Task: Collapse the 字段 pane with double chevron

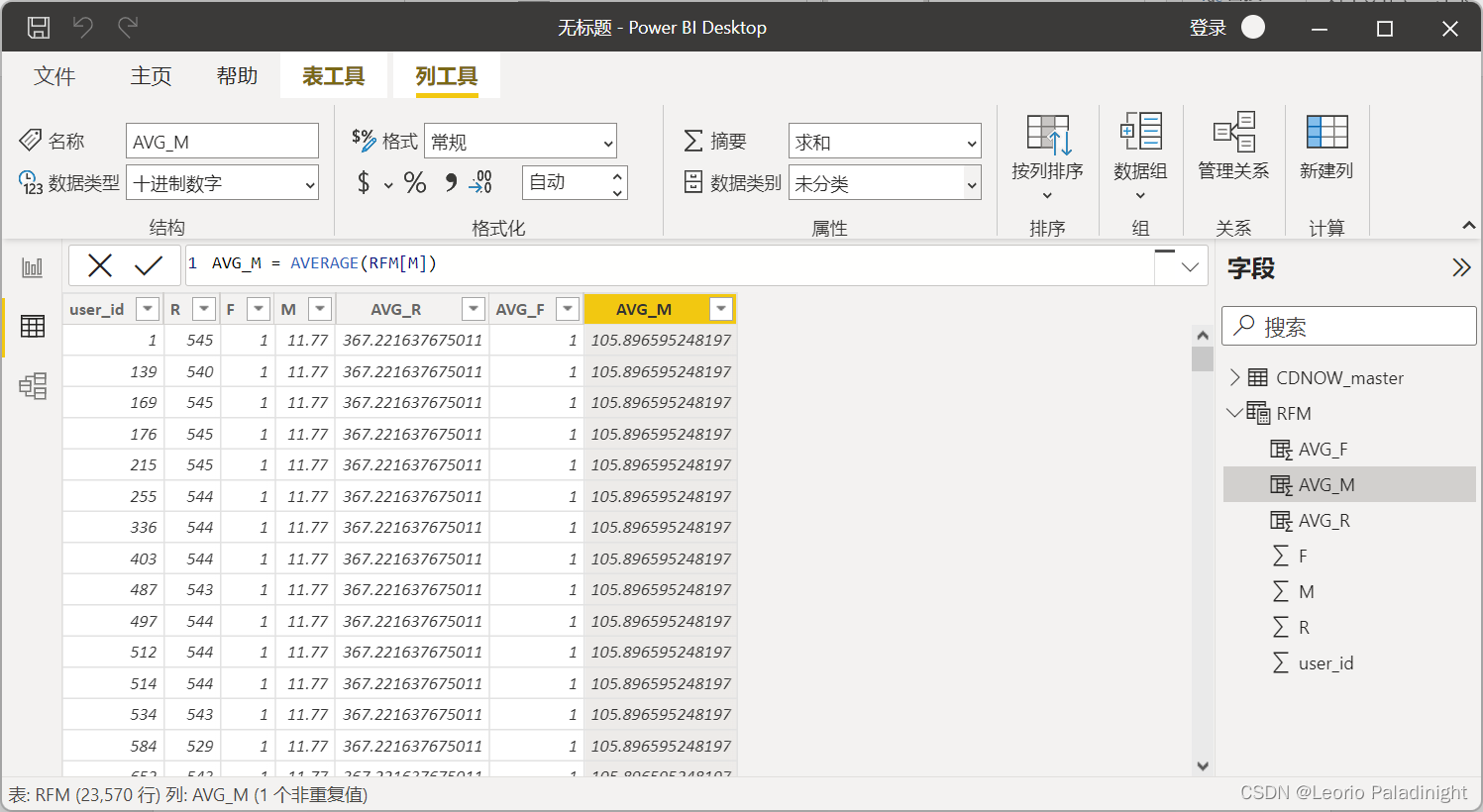Action: click(1461, 267)
